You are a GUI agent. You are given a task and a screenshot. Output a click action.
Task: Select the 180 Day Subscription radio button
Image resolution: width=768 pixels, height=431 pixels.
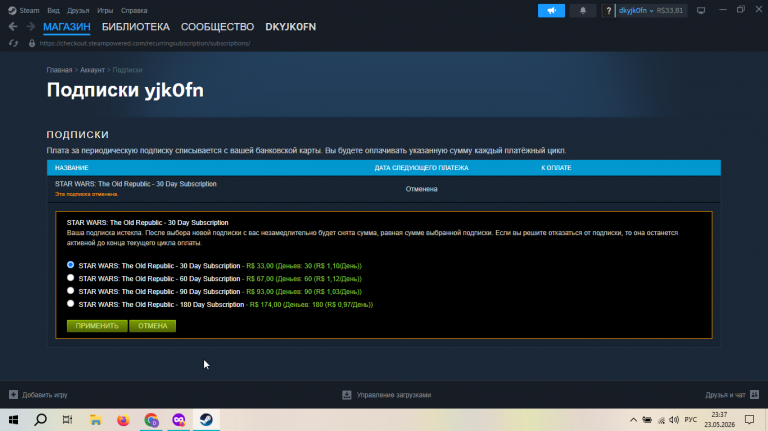click(x=71, y=304)
